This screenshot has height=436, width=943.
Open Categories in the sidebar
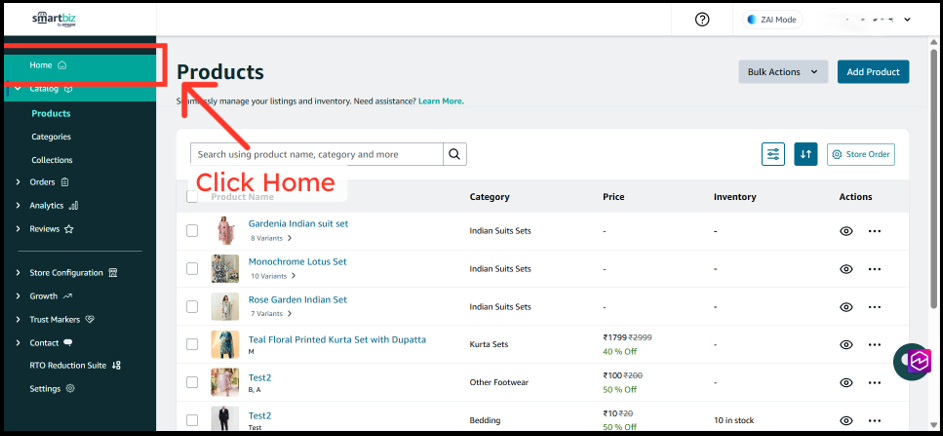pyautogui.click(x=52, y=137)
